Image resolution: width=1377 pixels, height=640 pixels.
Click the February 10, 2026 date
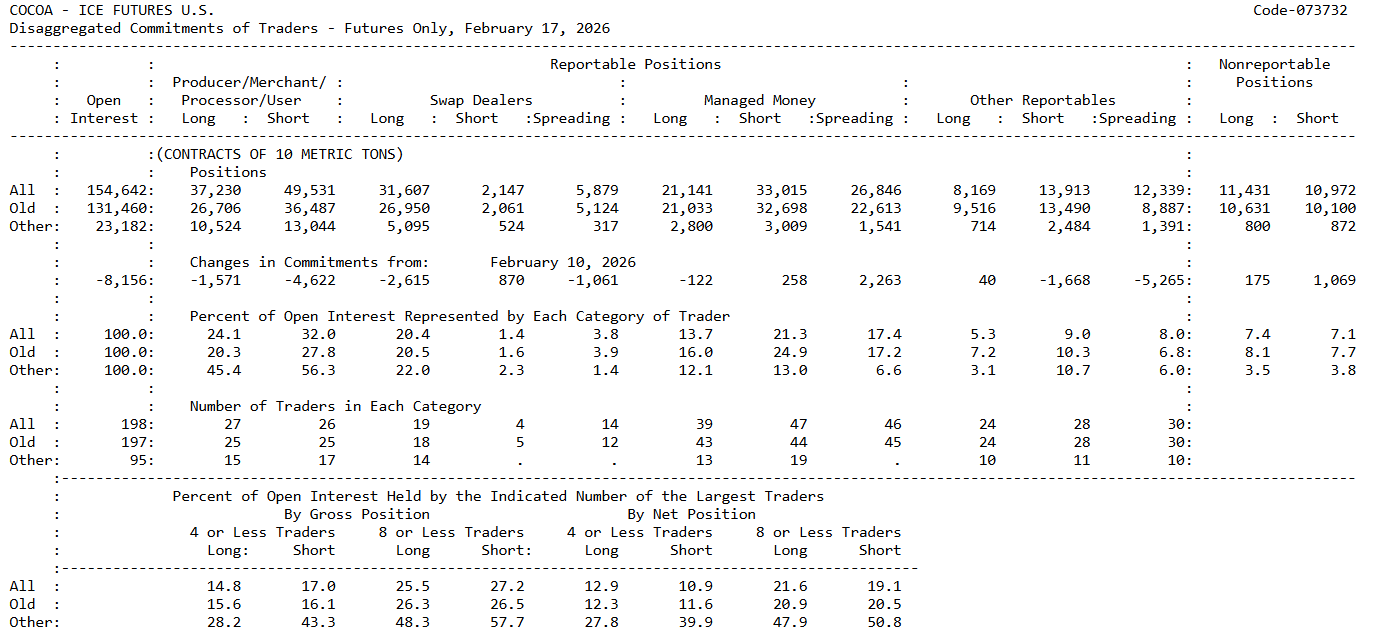[x=562, y=262]
